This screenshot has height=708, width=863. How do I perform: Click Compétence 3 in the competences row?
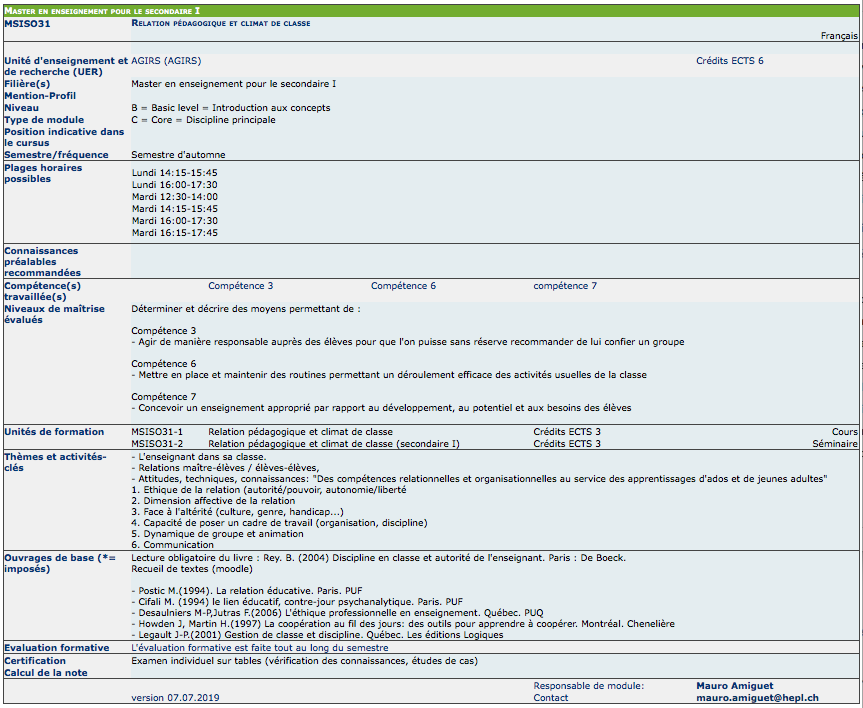pos(240,286)
